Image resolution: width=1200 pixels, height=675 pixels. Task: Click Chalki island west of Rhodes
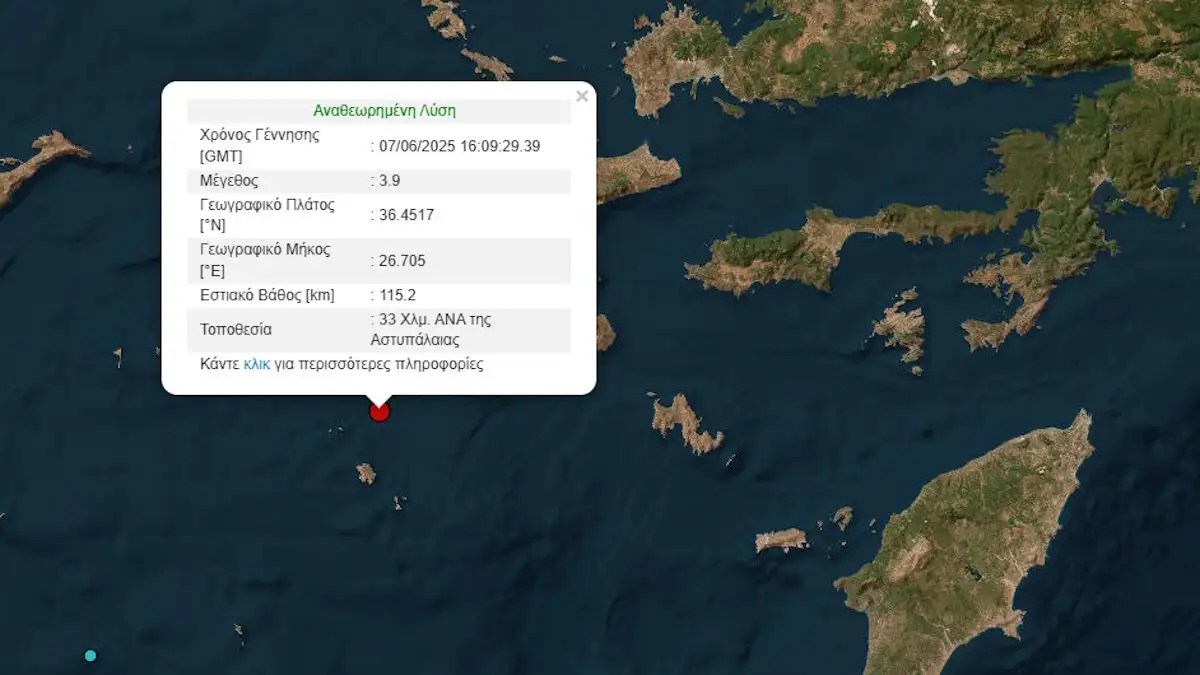tap(781, 540)
